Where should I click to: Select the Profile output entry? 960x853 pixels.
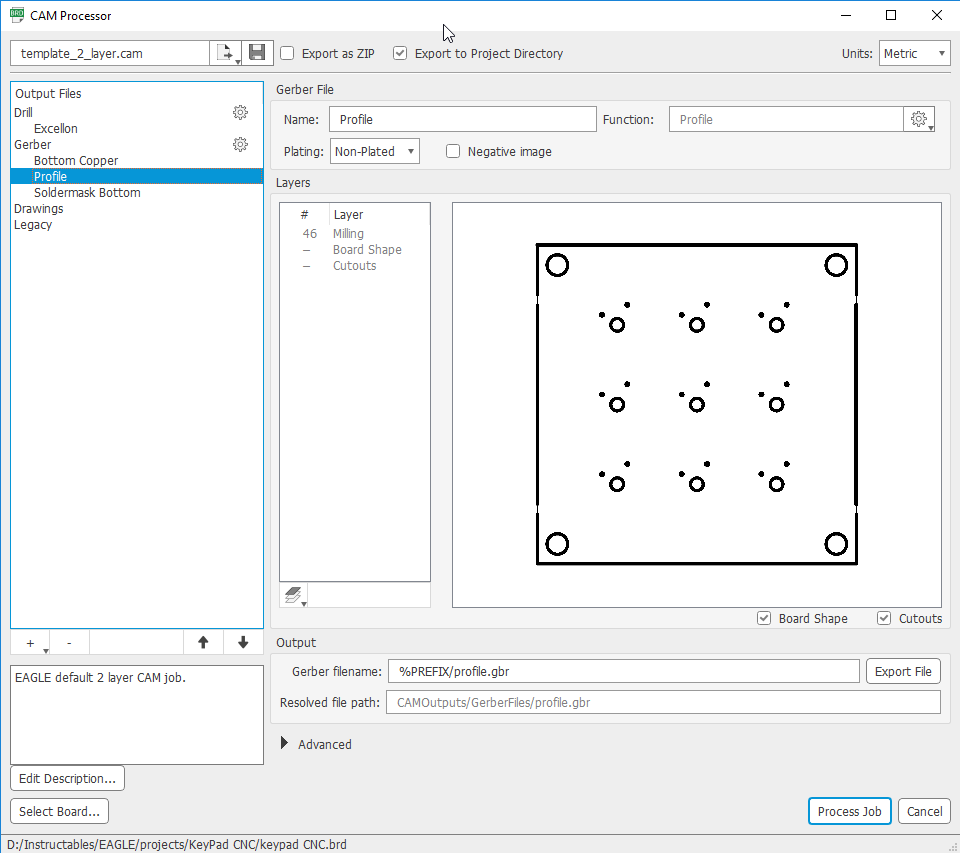point(137,176)
